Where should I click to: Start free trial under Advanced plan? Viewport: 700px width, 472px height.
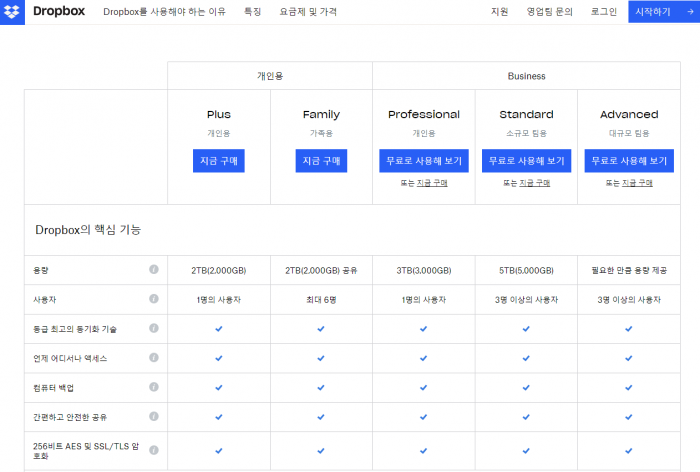pos(629,161)
